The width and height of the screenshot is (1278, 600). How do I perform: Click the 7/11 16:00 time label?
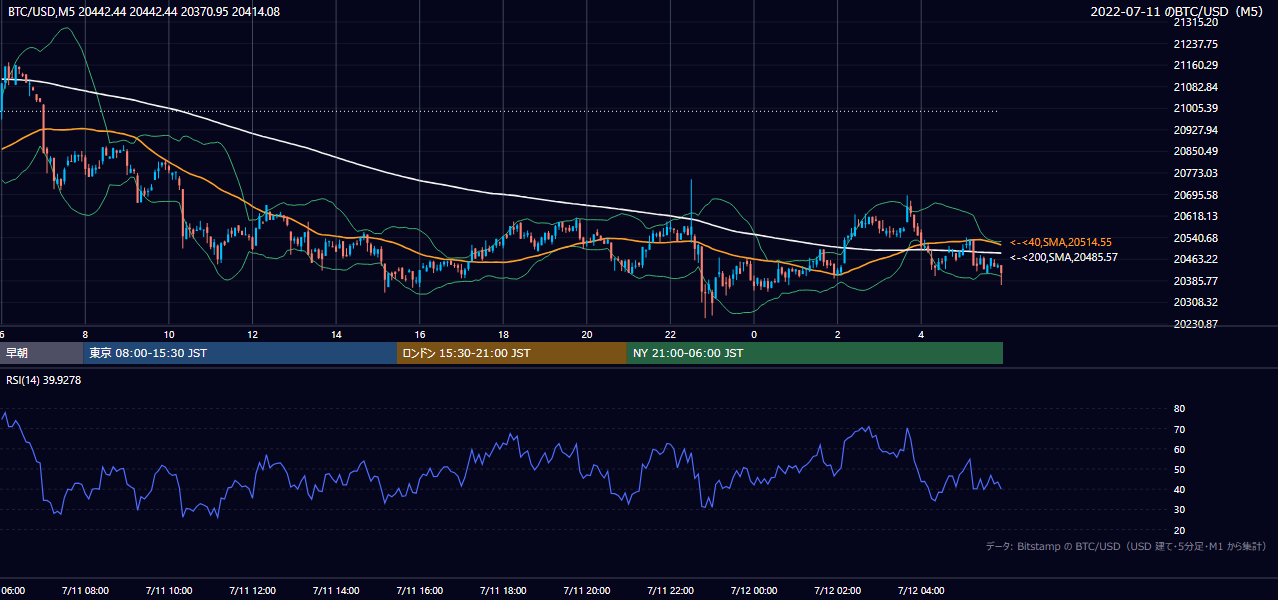(420, 591)
